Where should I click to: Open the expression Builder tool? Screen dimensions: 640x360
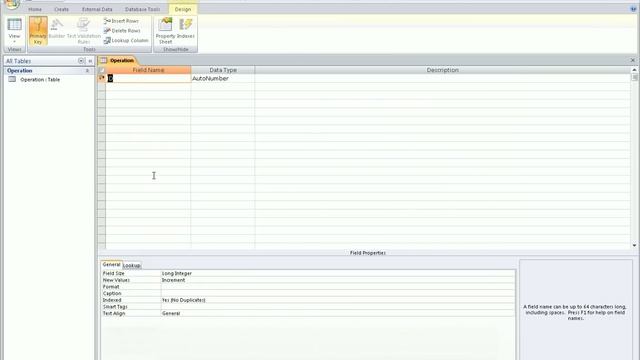[57, 29]
